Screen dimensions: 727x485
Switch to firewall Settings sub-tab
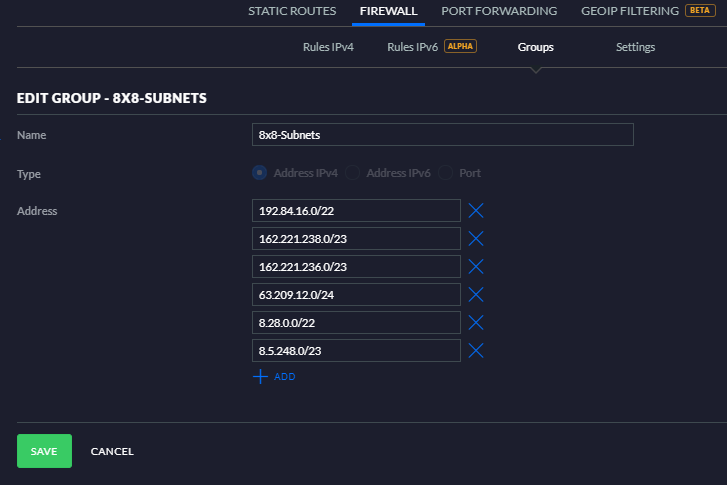635,47
